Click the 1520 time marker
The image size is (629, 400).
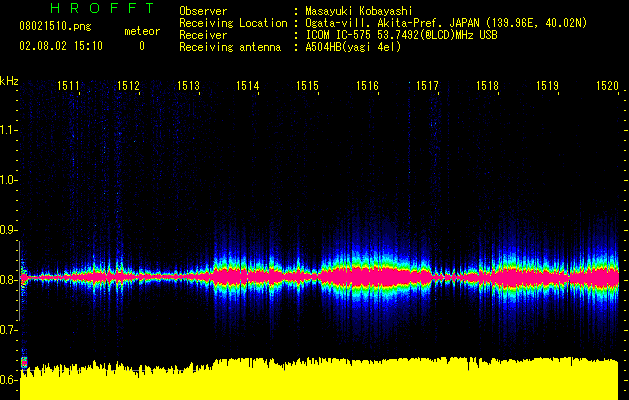tap(607, 86)
